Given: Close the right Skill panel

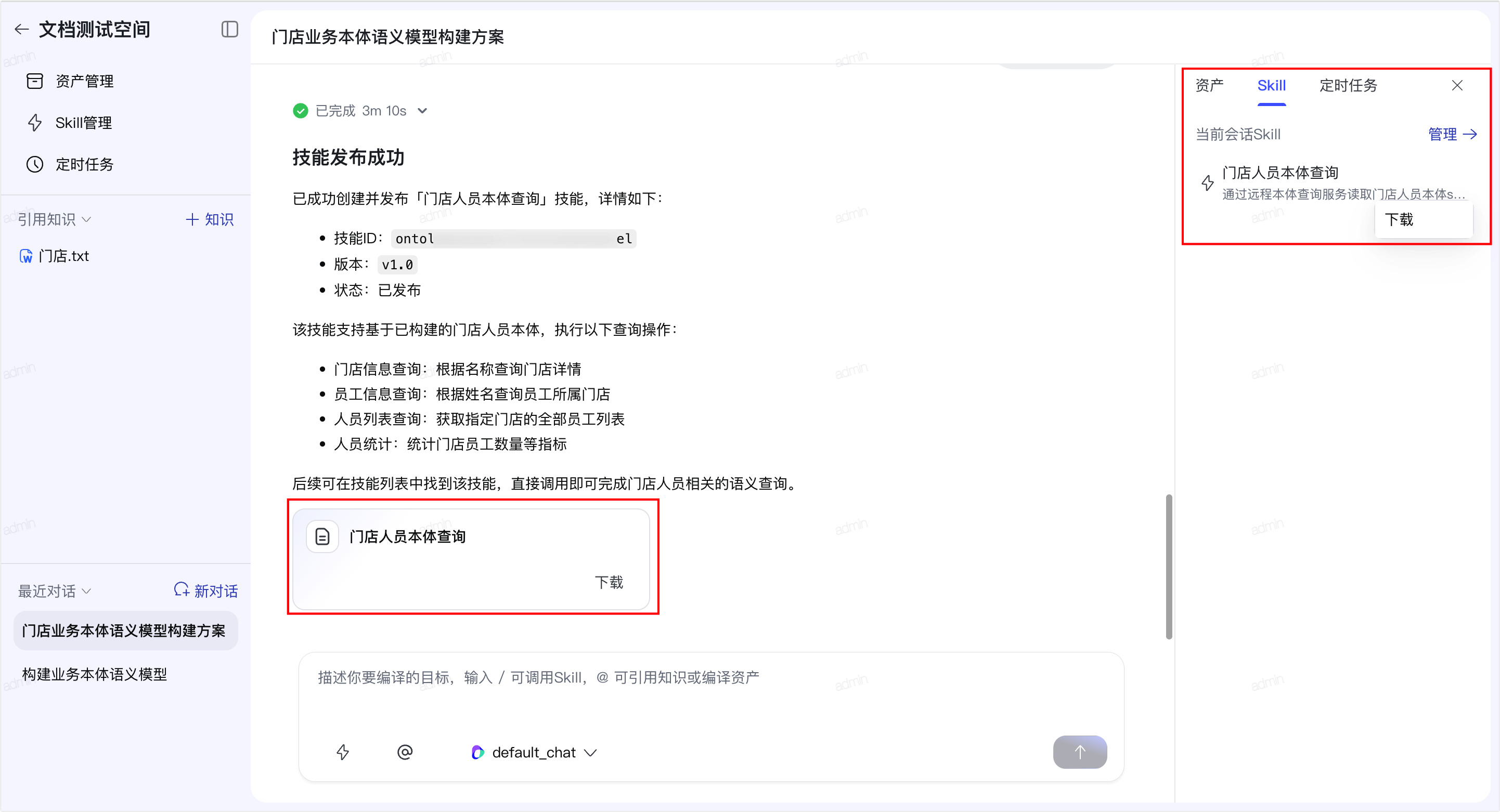Looking at the screenshot, I should [x=1457, y=86].
